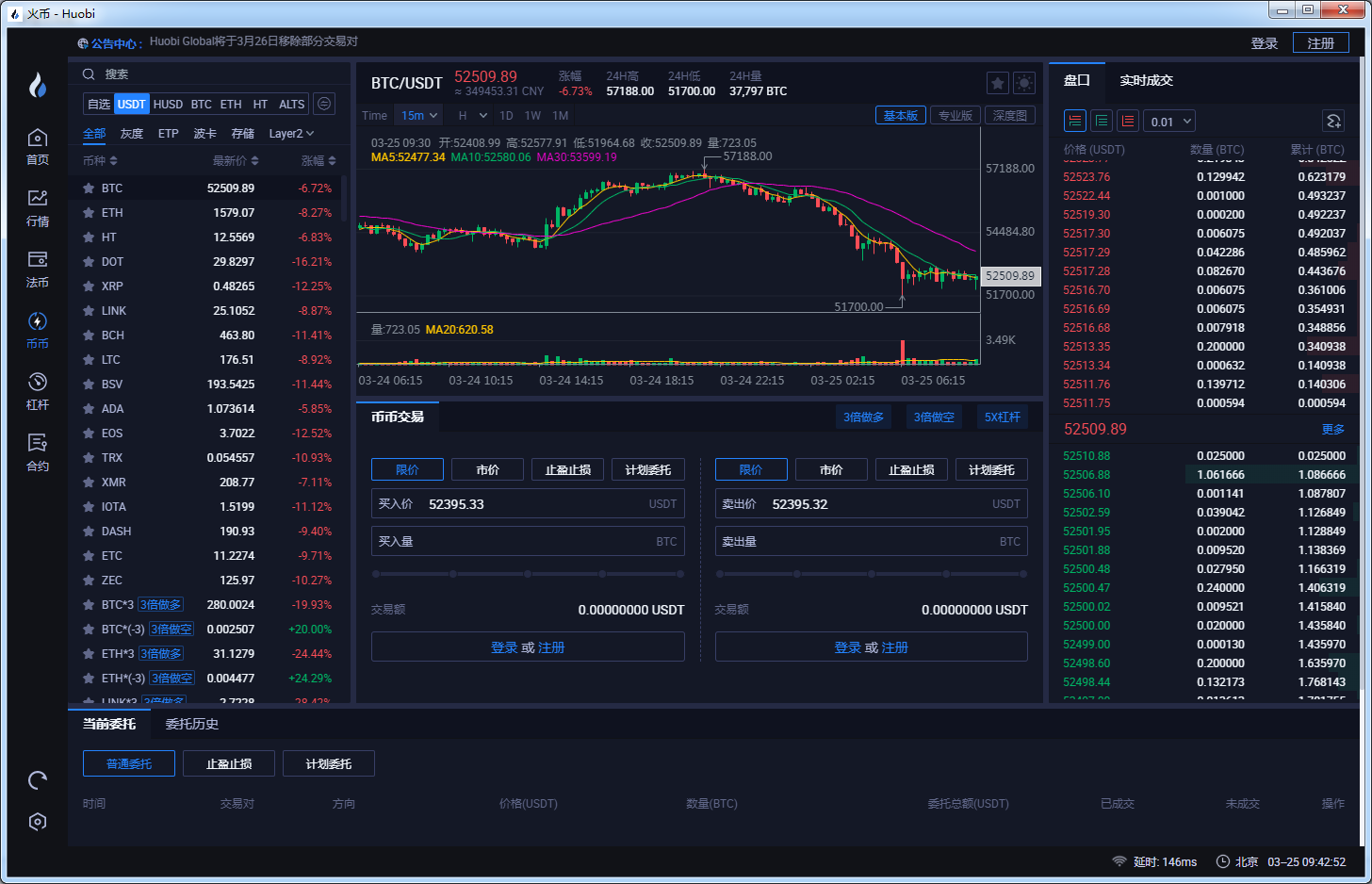This screenshot has width=1372, height=884.
Task: Open the 委托历史 tab
Action: pos(192,724)
